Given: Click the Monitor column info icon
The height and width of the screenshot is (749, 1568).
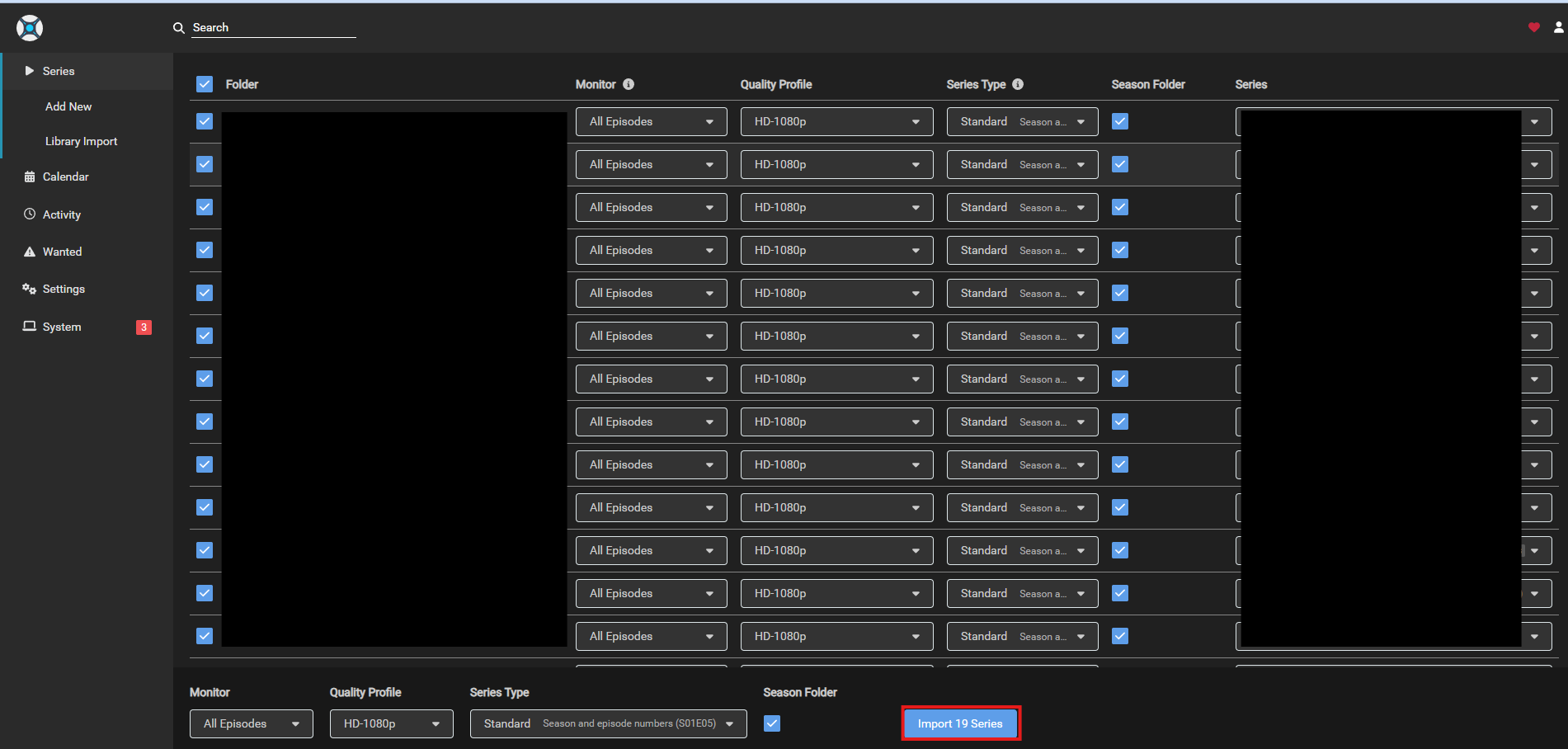Looking at the screenshot, I should (629, 84).
